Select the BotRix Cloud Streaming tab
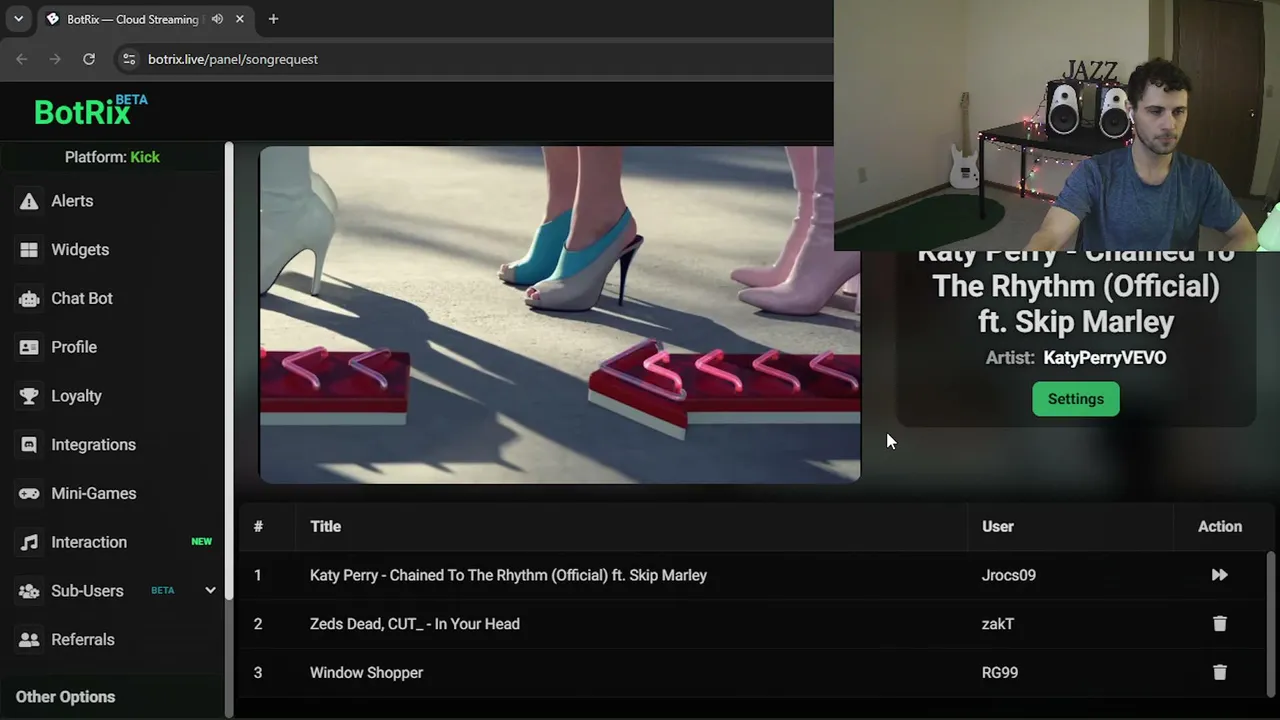Image resolution: width=1280 pixels, height=720 pixels. (x=146, y=19)
